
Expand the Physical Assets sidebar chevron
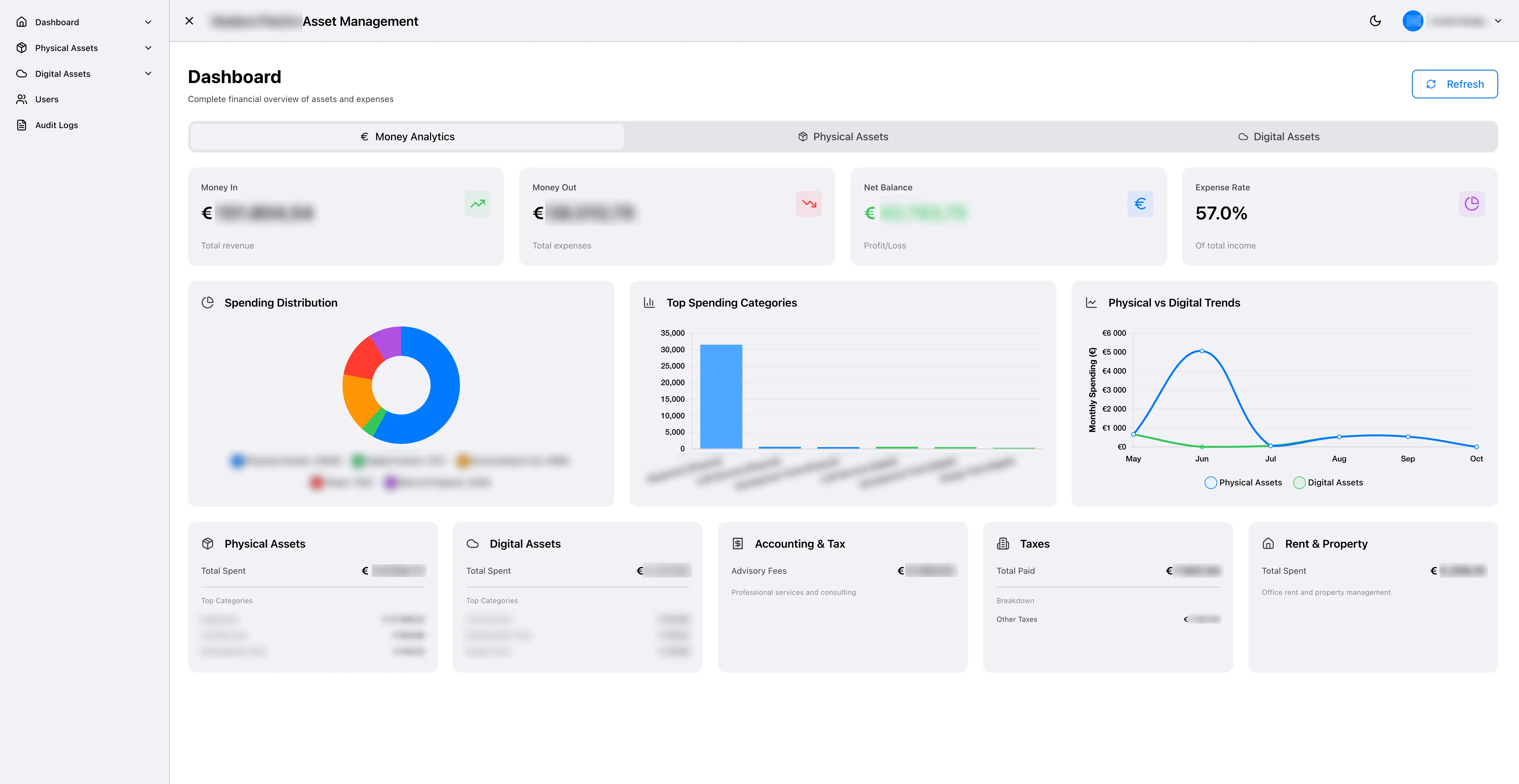click(148, 48)
